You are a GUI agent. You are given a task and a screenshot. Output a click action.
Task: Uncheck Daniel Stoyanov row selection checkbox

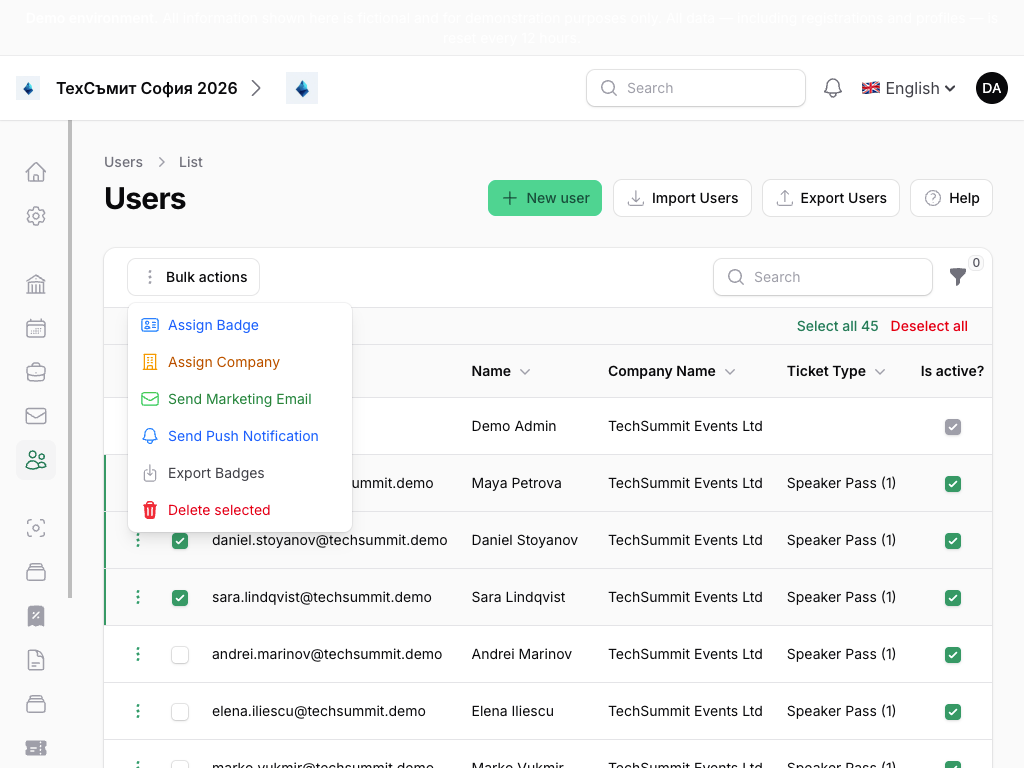pos(180,541)
